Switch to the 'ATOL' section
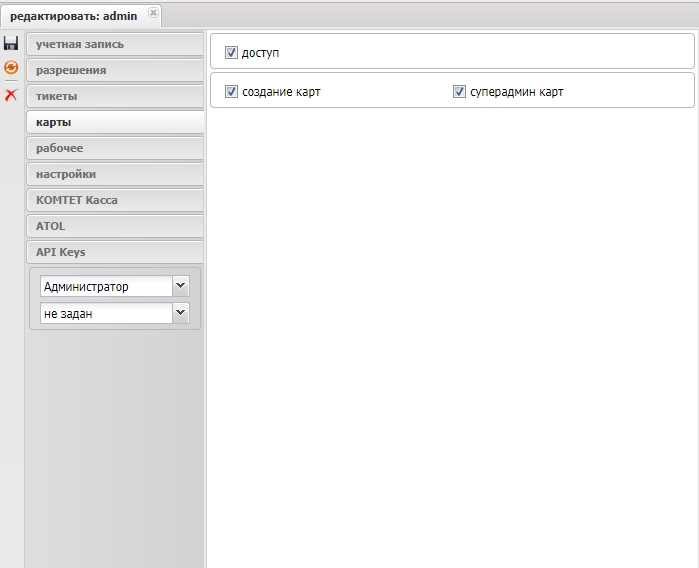This screenshot has height=568, width=699. tap(115, 226)
